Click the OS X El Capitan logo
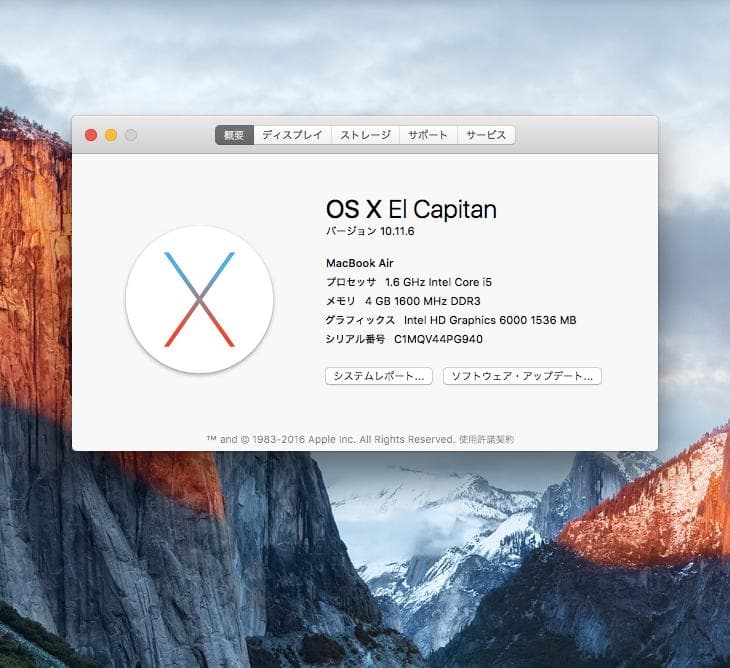This screenshot has height=668, width=730. tap(199, 299)
